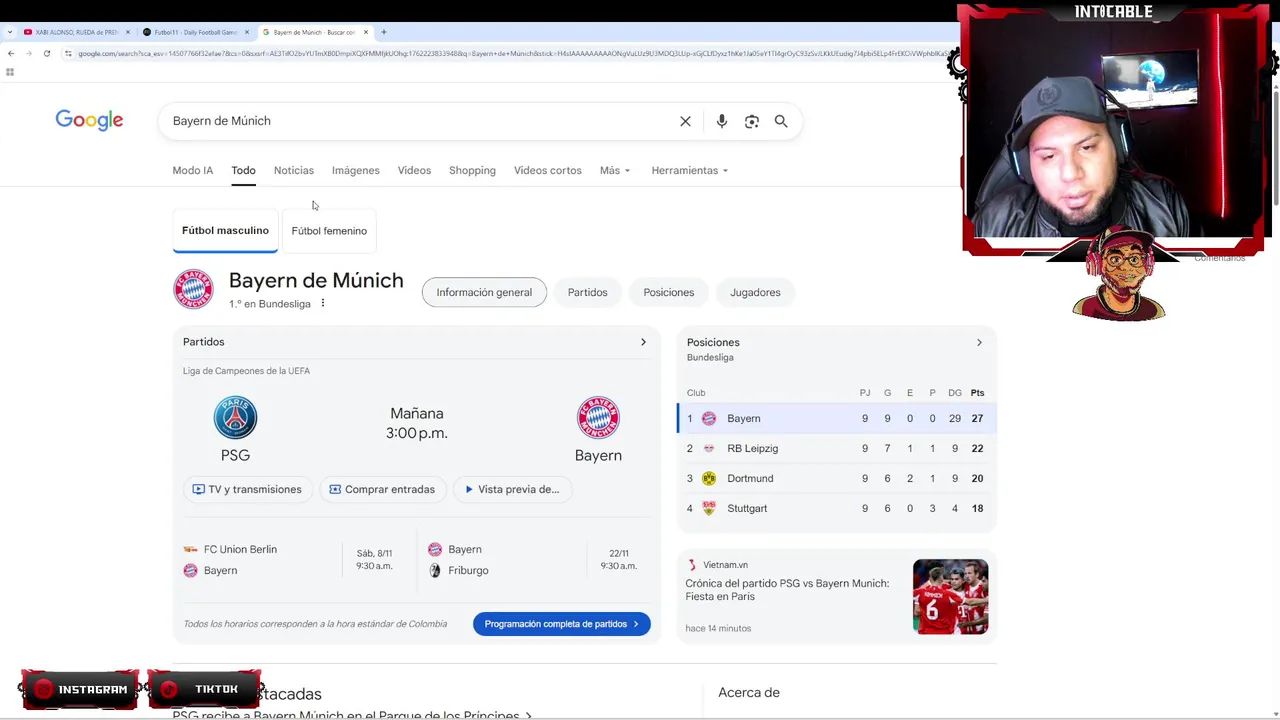Open Programación completa de partidos
The width and height of the screenshot is (1280, 720).
[x=562, y=624]
